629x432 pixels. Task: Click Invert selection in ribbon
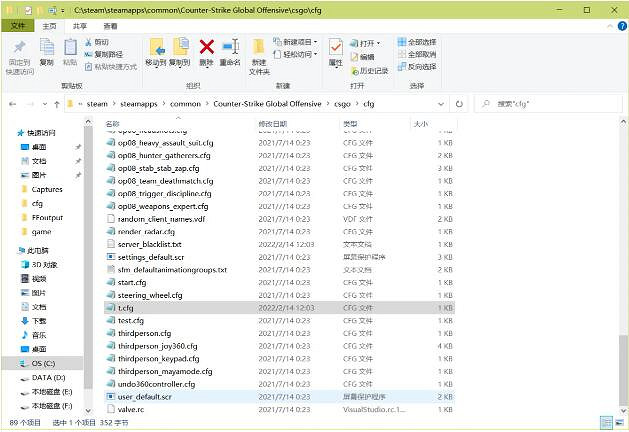(x=417, y=67)
